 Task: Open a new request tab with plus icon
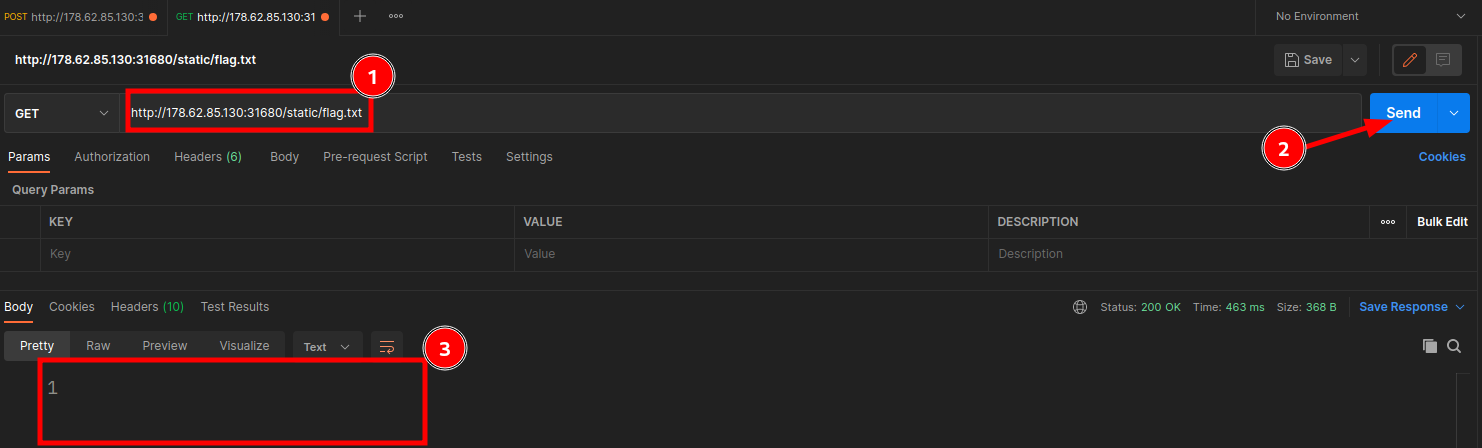click(x=360, y=16)
